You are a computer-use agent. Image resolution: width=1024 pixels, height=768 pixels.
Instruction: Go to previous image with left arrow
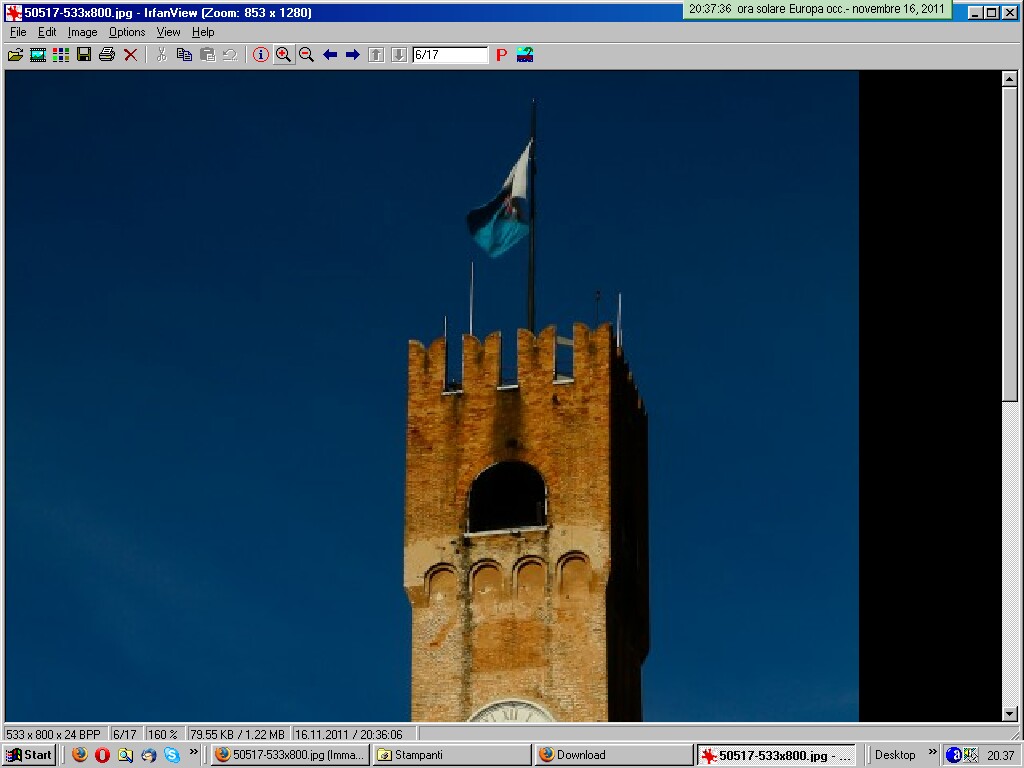330,55
